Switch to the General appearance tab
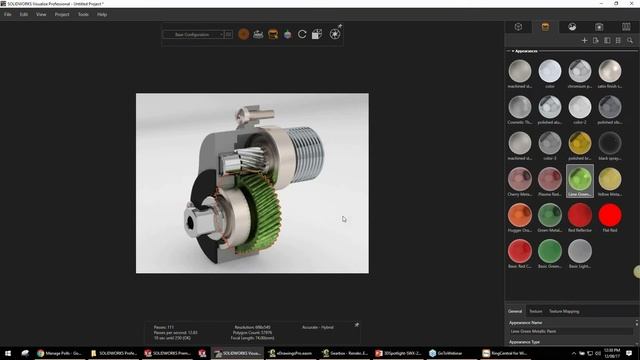 coord(515,311)
